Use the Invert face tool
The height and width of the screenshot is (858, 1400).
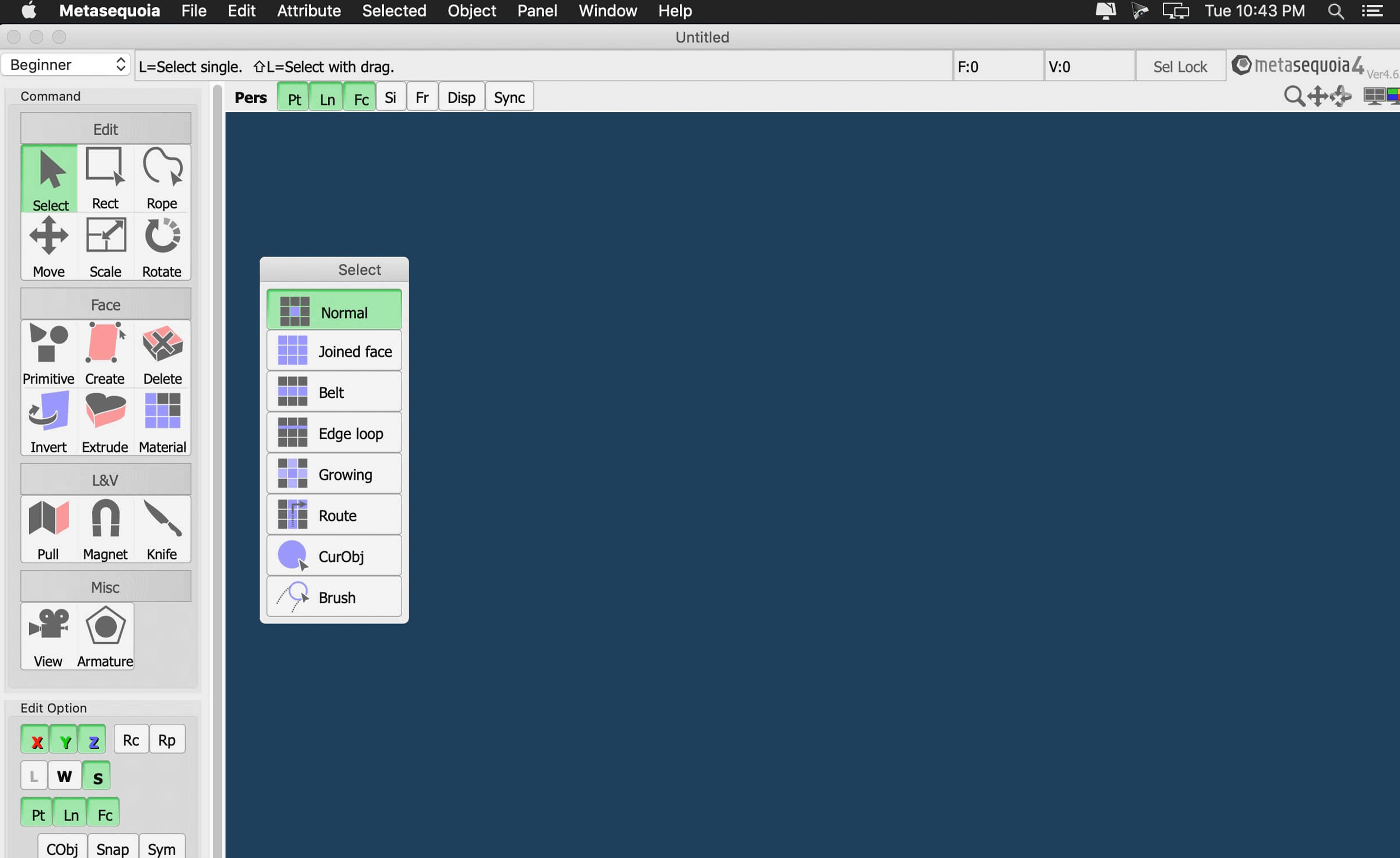49,422
